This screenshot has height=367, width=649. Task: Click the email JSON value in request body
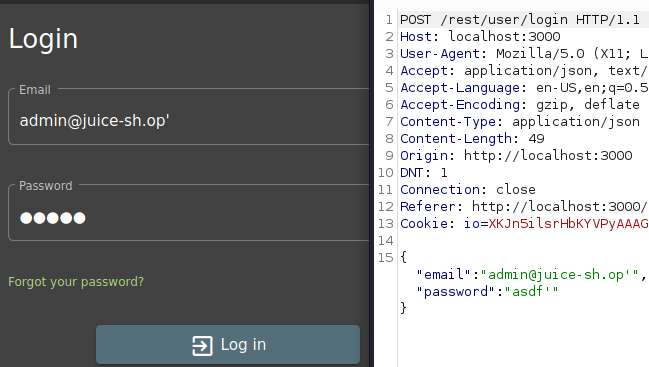560,274
